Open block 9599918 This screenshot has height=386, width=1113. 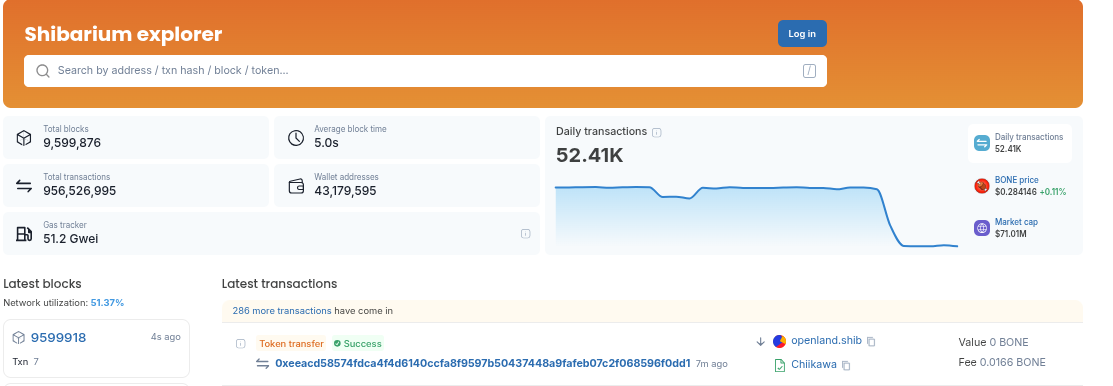tap(58, 338)
